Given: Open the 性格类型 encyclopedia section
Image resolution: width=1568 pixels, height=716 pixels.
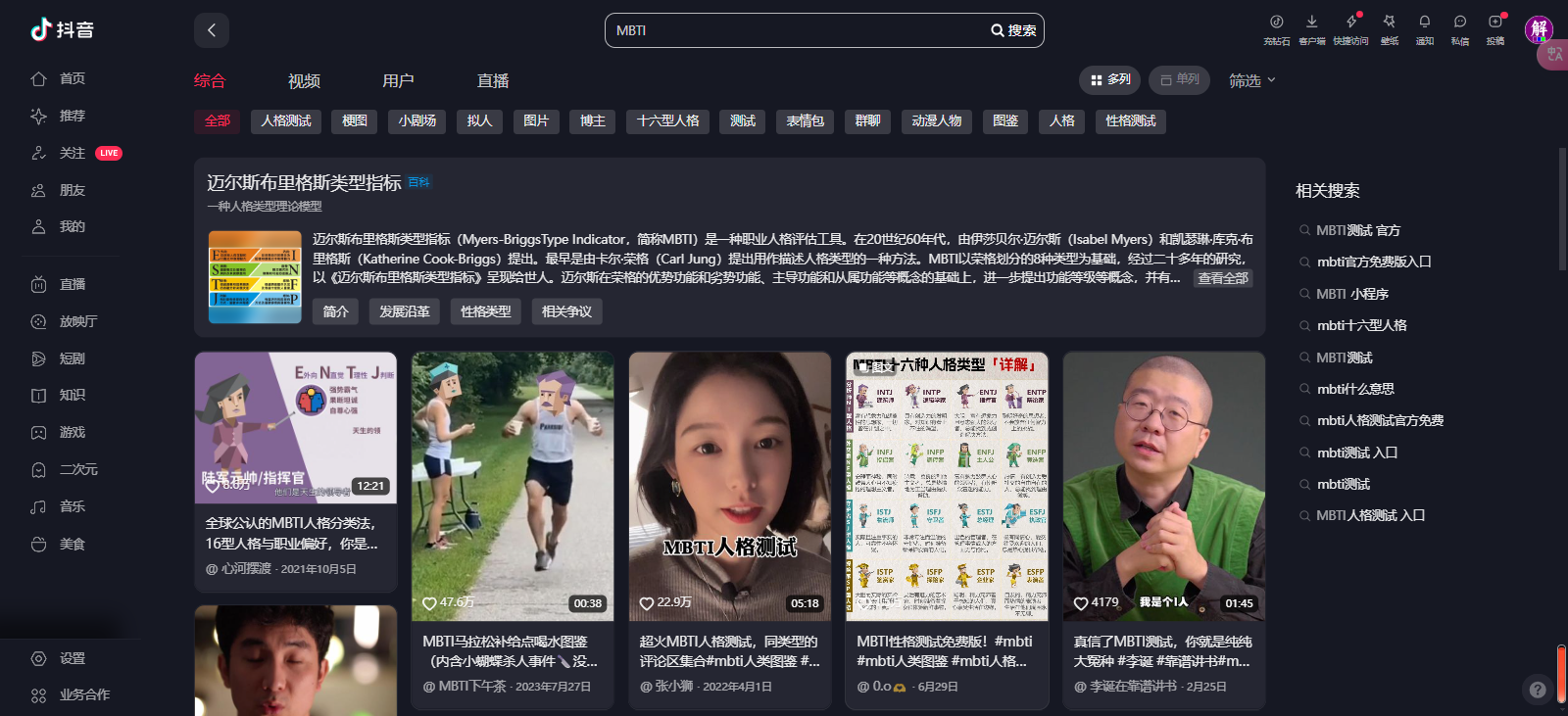Looking at the screenshot, I should click(x=486, y=311).
